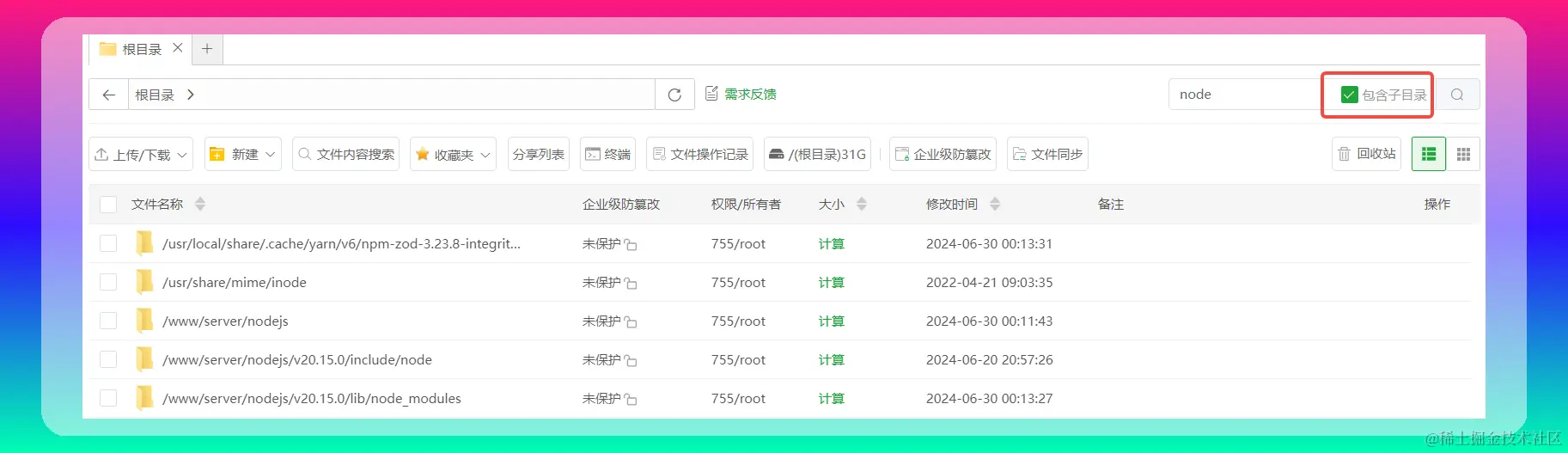Click the search magnifier button
1568x453 pixels.
(x=1457, y=95)
